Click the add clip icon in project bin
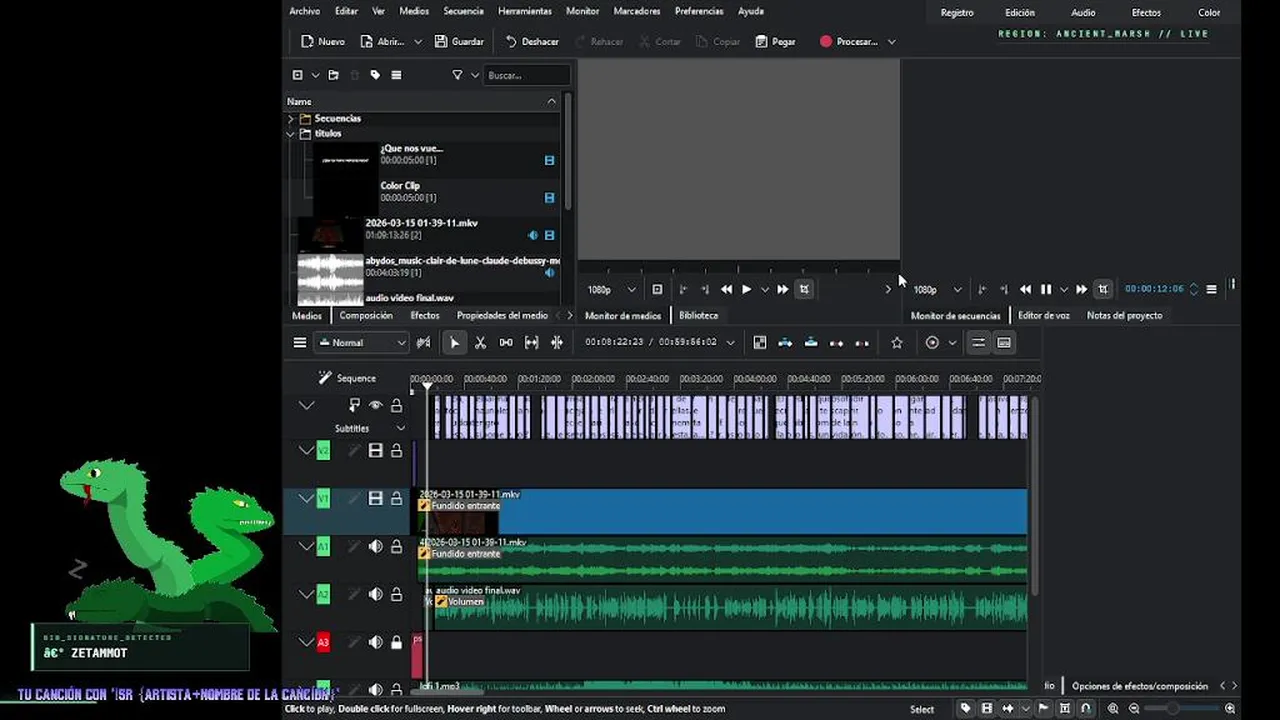The image size is (1280, 720). pyautogui.click(x=297, y=75)
